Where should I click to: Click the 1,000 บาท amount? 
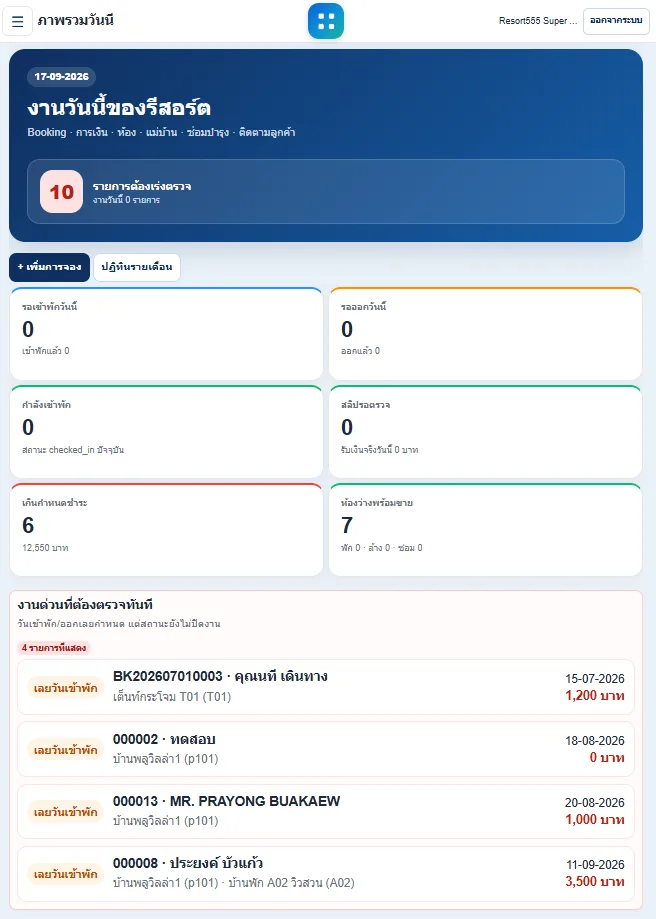click(x=594, y=819)
